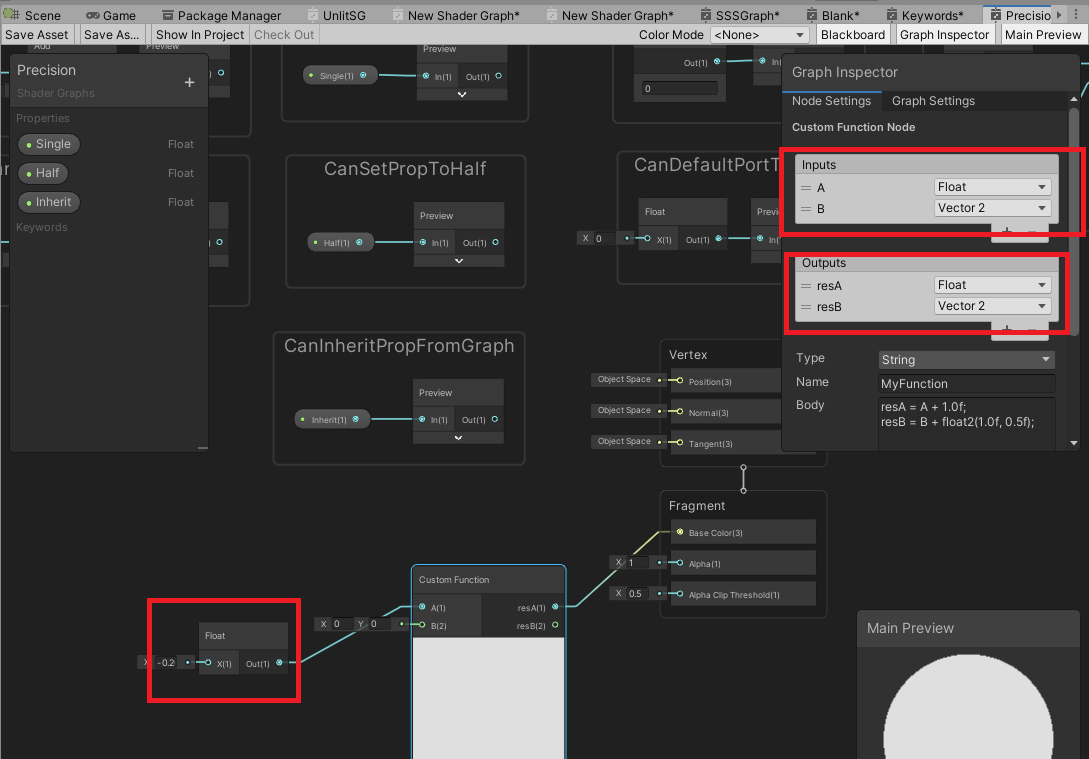This screenshot has width=1089, height=759.
Task: Click the resA(1) output port
Action: 555,607
